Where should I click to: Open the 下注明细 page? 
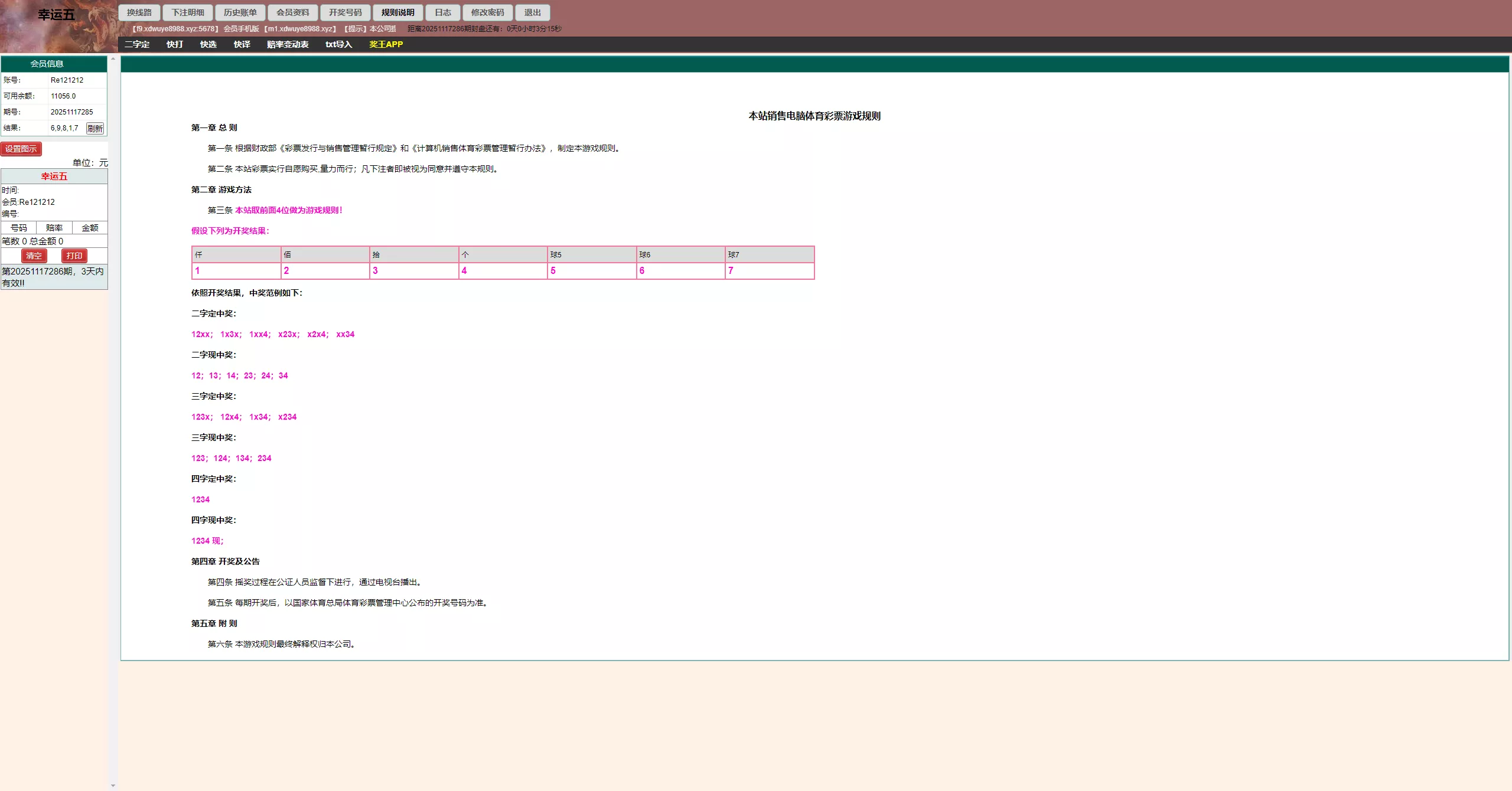pos(188,12)
